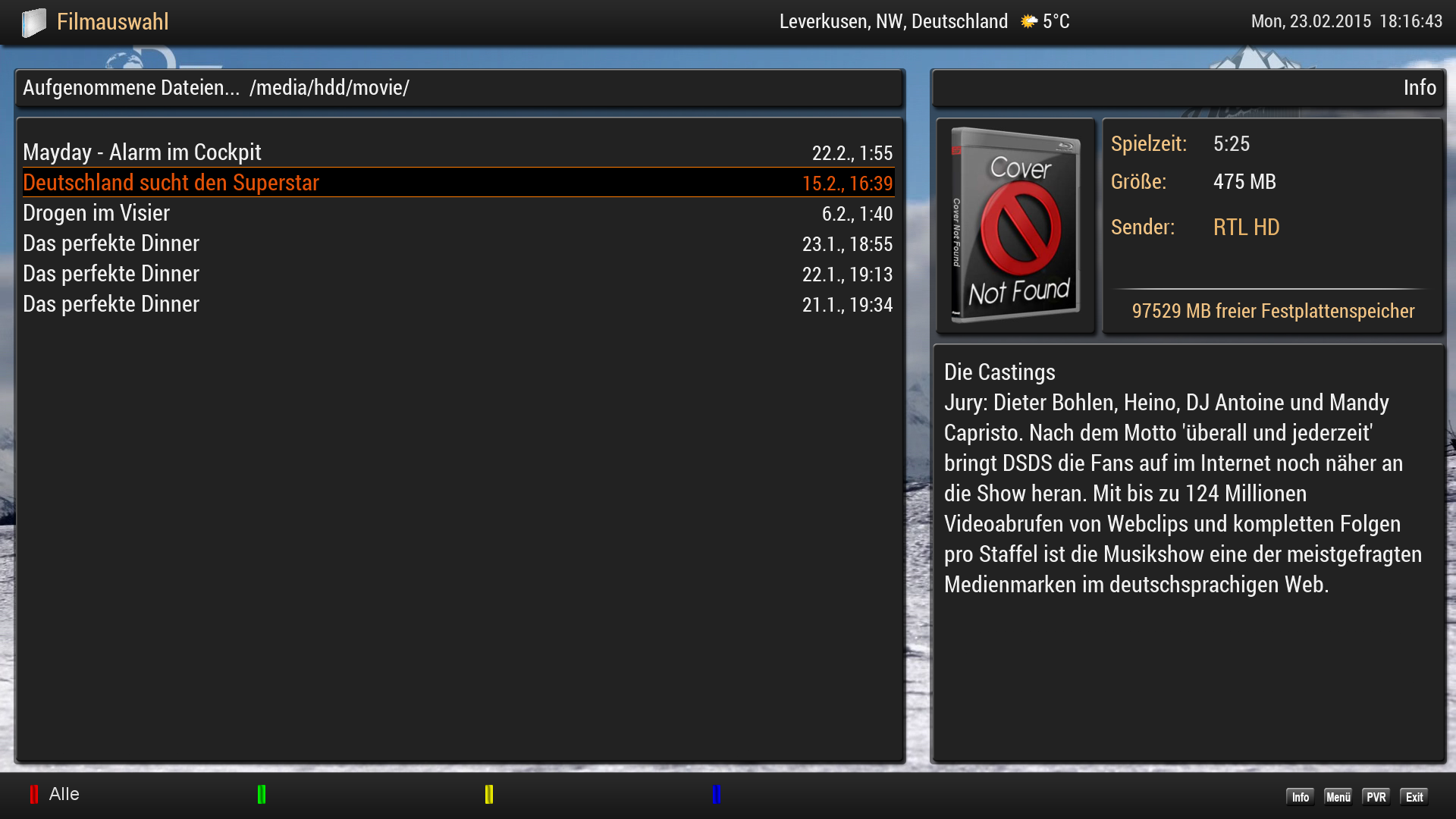Select Deutschland sucht den Superstar recording
The width and height of the screenshot is (1456, 819).
point(171,183)
